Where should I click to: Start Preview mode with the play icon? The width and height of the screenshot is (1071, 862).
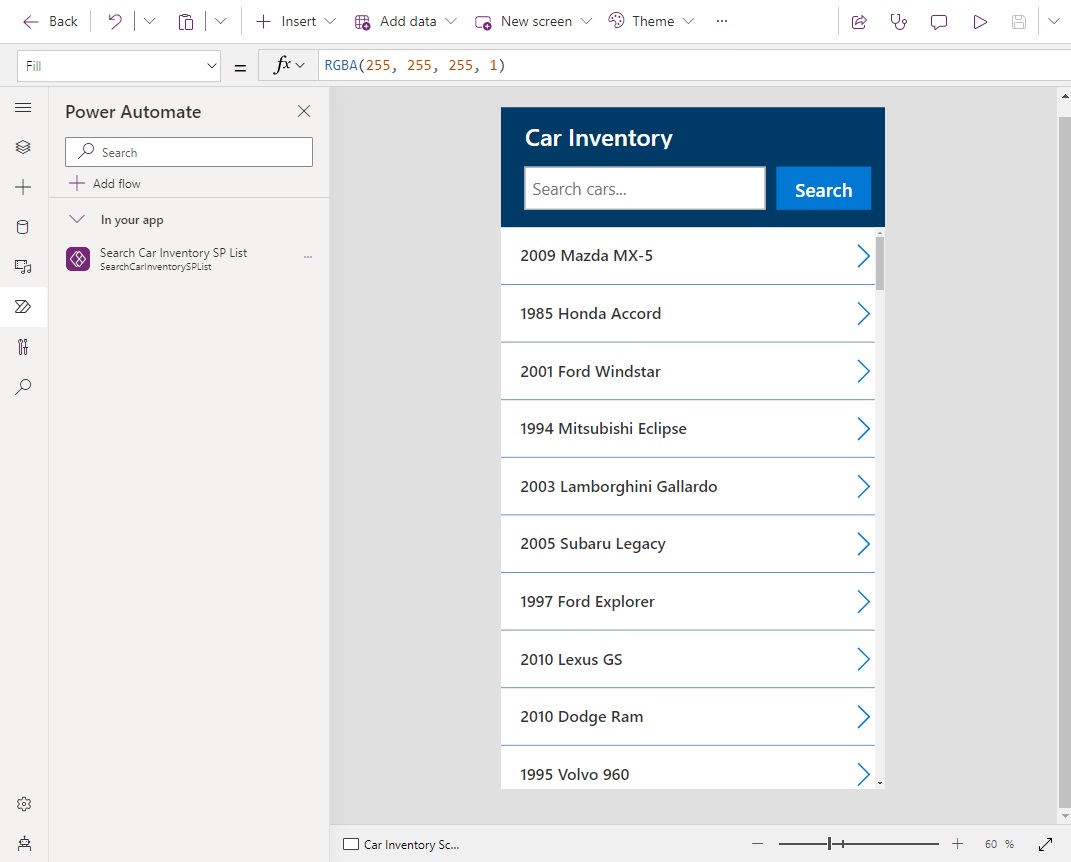tap(979, 20)
